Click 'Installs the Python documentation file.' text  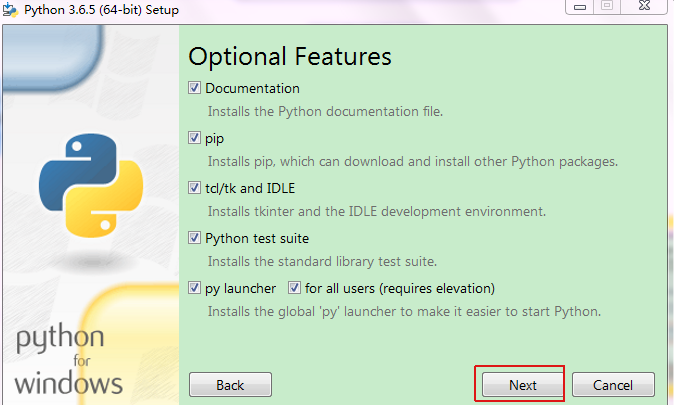325,112
